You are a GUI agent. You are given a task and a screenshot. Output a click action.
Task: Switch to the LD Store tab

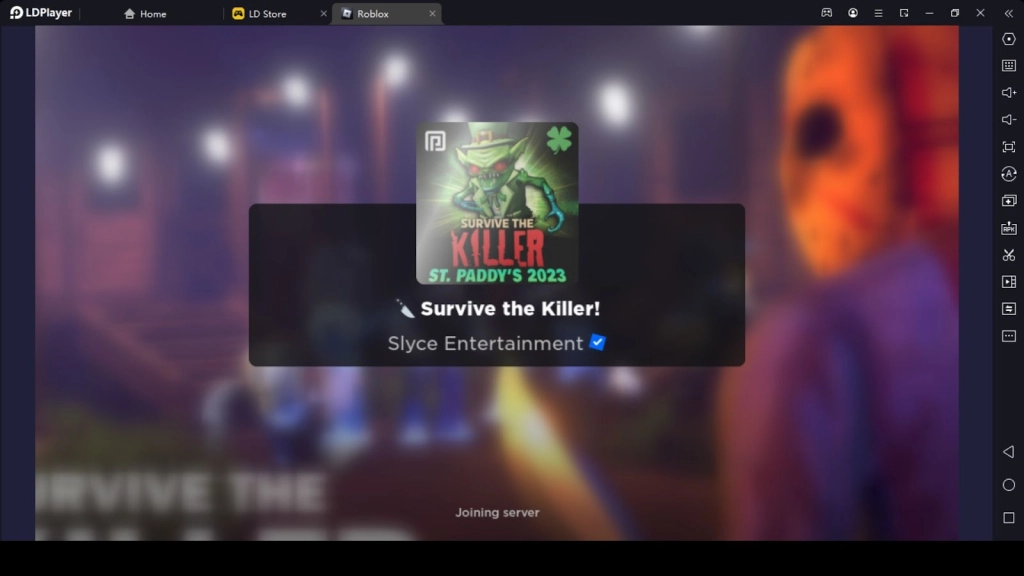click(x=259, y=14)
